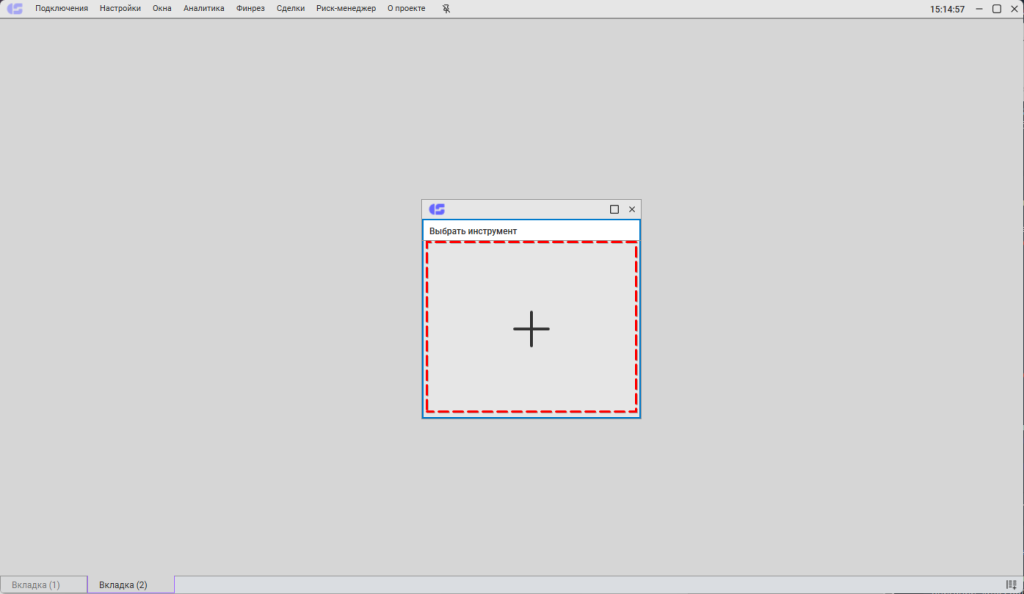Expand the Аналитика menu
The height and width of the screenshot is (594, 1024).
coord(204,8)
